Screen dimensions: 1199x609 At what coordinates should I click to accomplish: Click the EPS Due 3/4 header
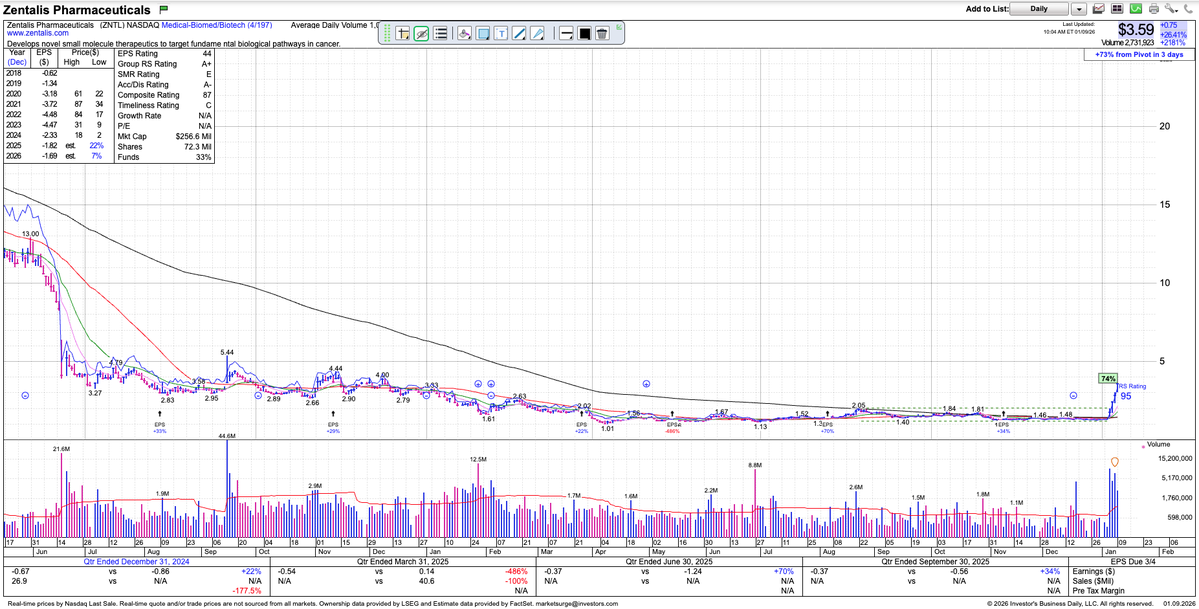(1132, 562)
